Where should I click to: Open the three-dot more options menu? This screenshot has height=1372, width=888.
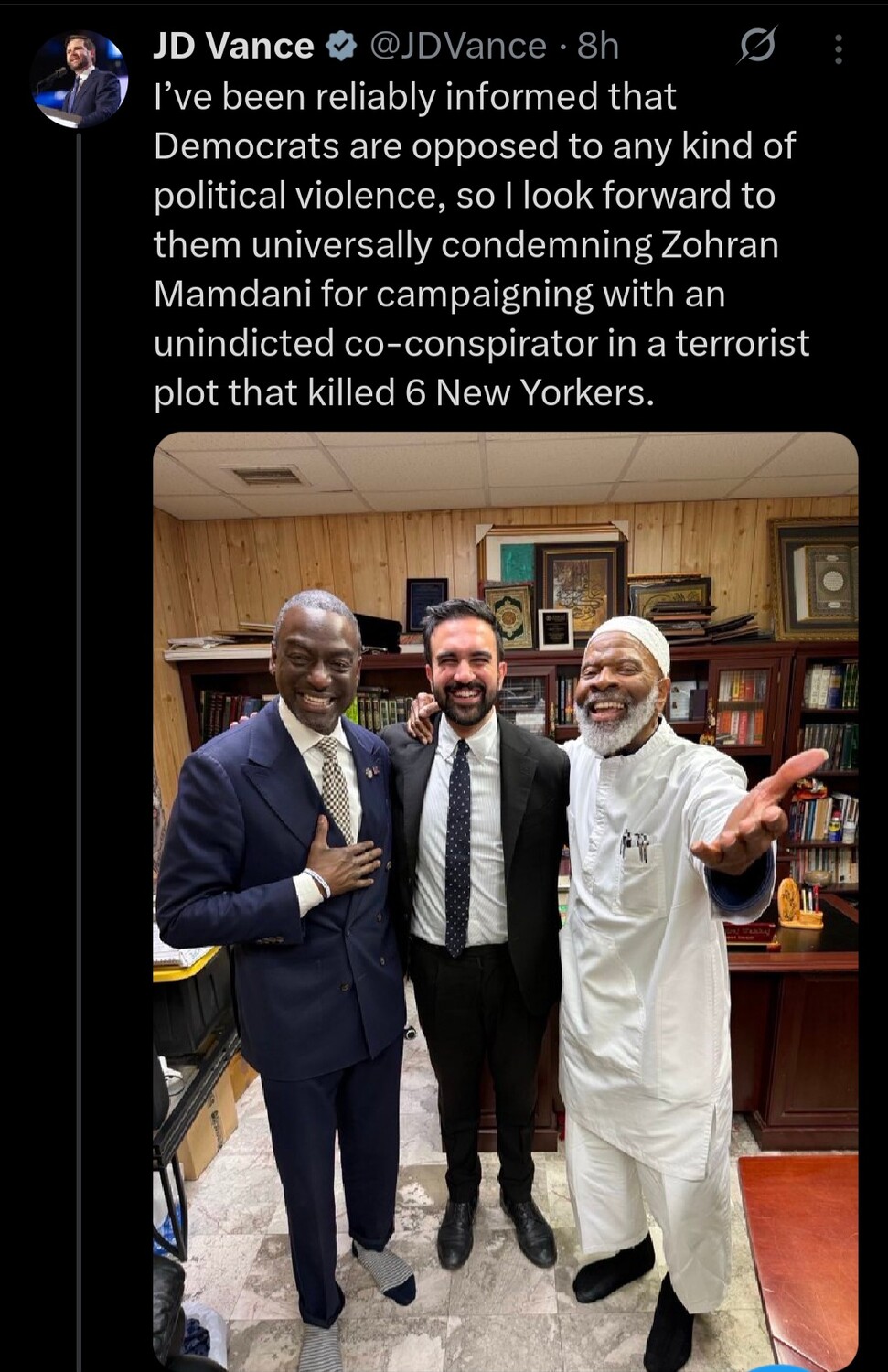coord(838,48)
